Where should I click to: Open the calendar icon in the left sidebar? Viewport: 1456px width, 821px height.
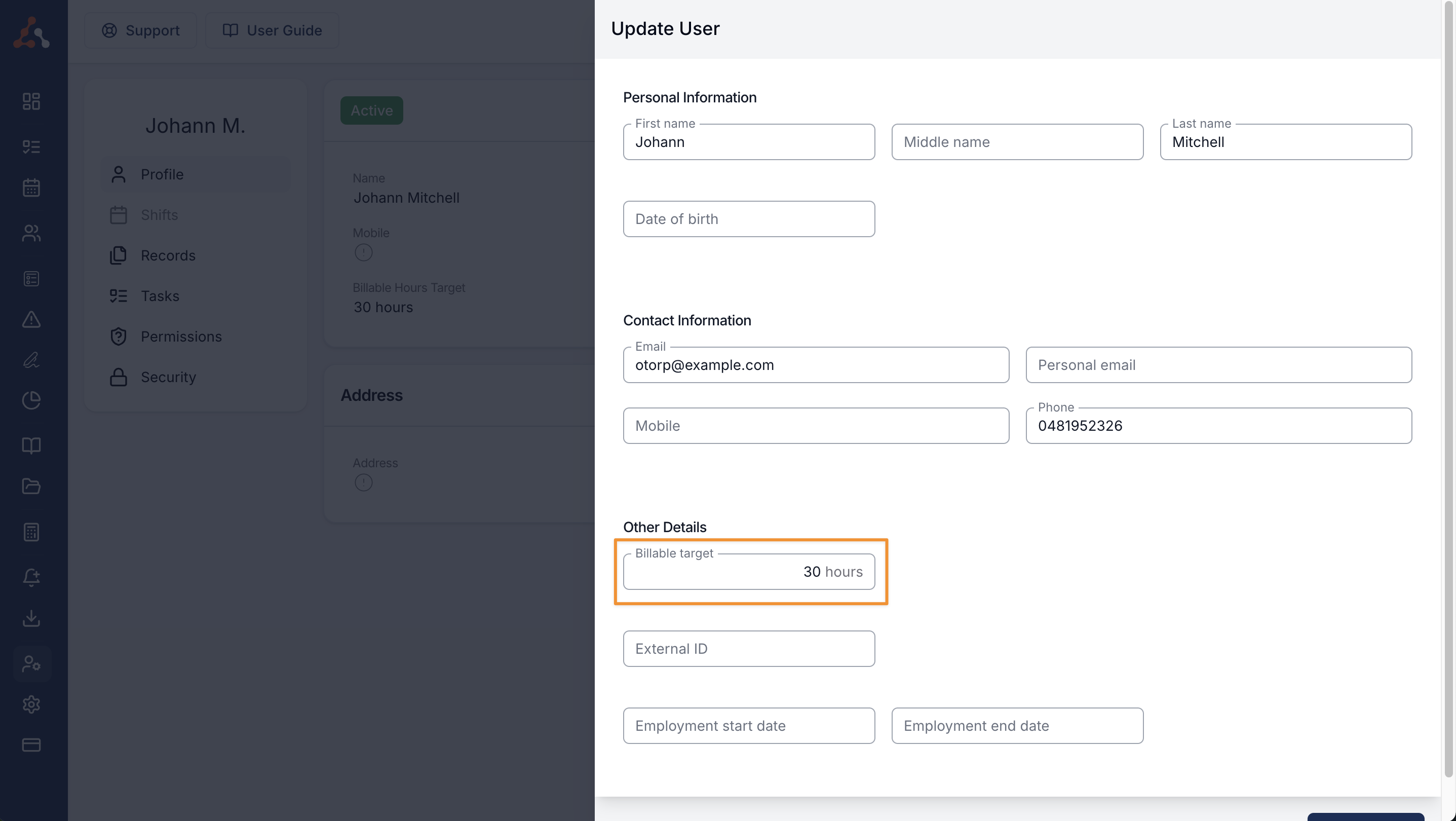[x=31, y=187]
